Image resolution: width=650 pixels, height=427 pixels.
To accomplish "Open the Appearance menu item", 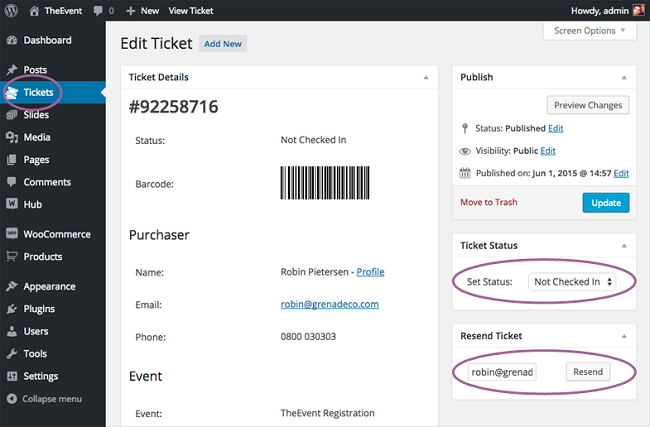I will pos(52,286).
